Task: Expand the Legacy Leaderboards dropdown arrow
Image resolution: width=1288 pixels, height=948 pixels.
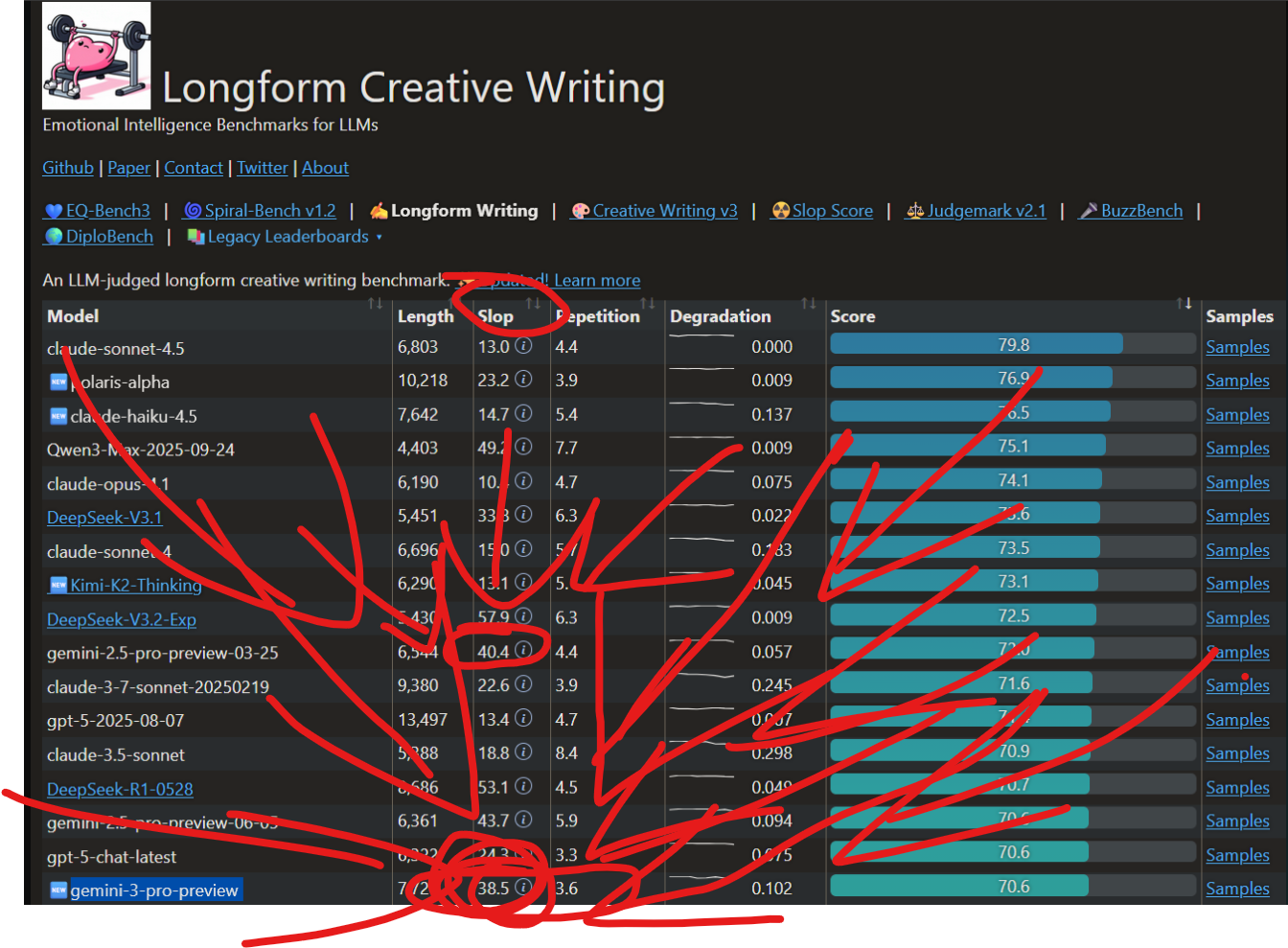Action: [x=379, y=238]
